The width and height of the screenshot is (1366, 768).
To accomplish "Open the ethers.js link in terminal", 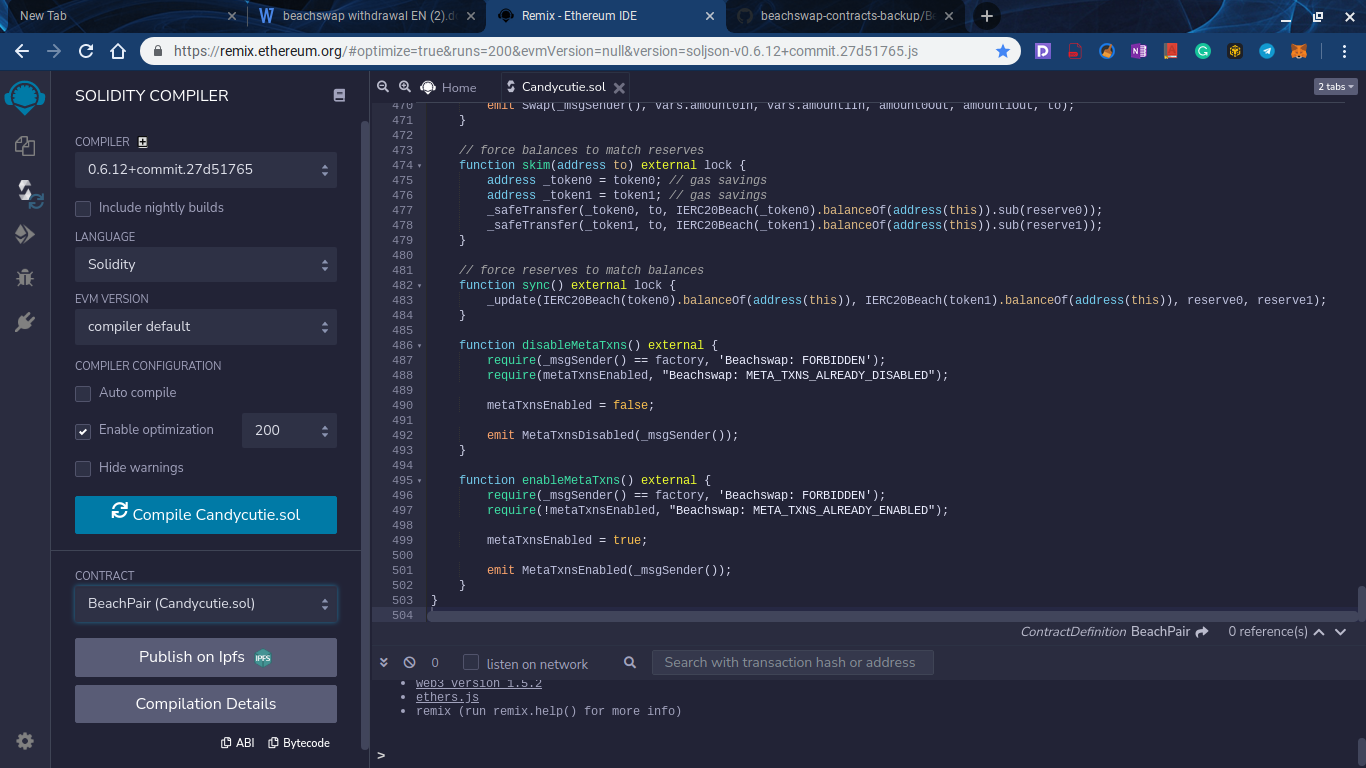I will [x=447, y=697].
